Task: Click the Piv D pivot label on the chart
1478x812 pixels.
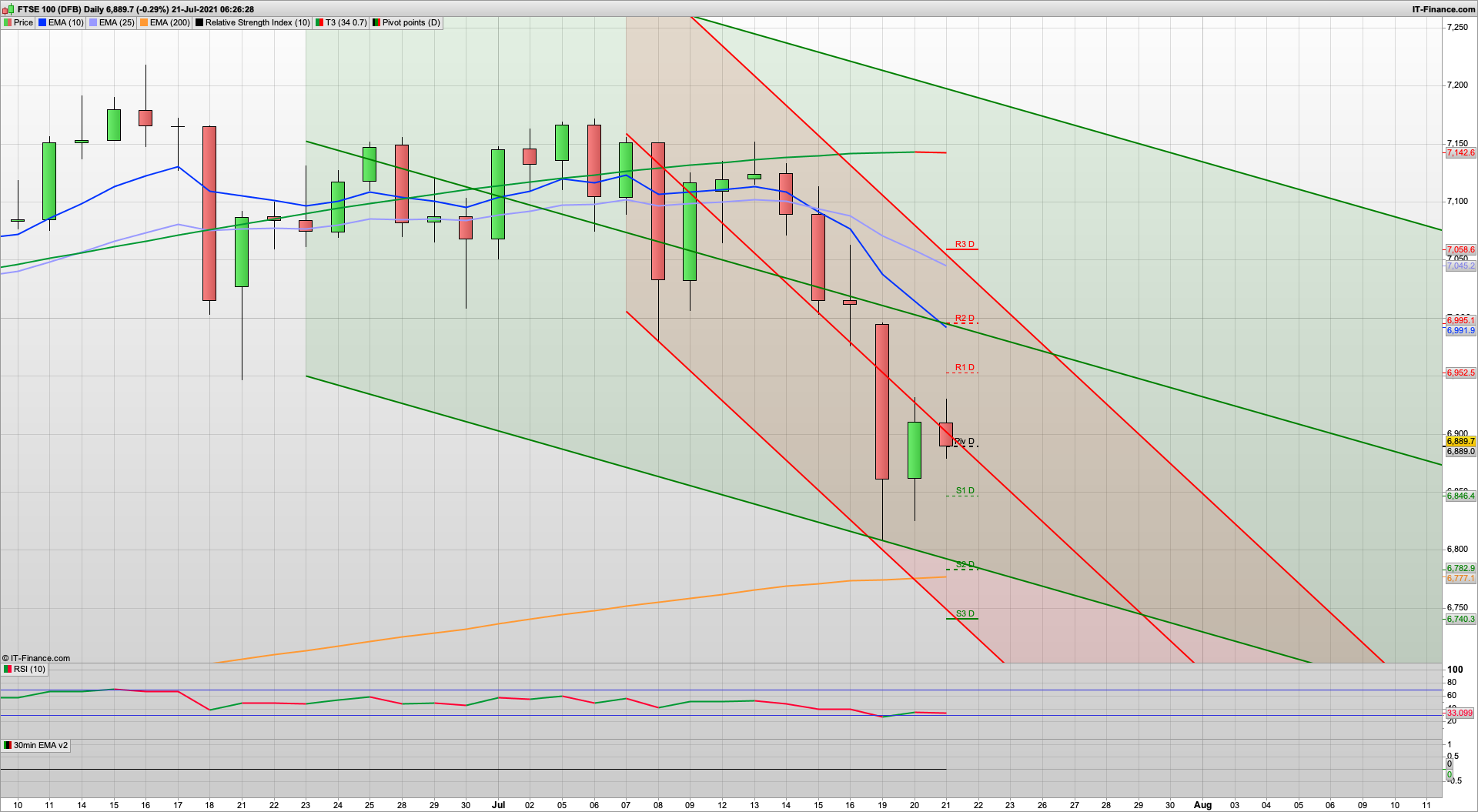Action: coord(964,440)
